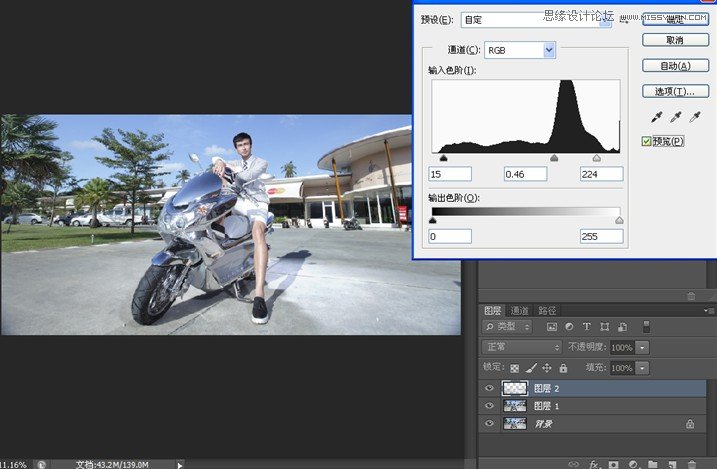Click the 自动(A) auto button
Screen dimensions: 717x469
[x=674, y=66]
